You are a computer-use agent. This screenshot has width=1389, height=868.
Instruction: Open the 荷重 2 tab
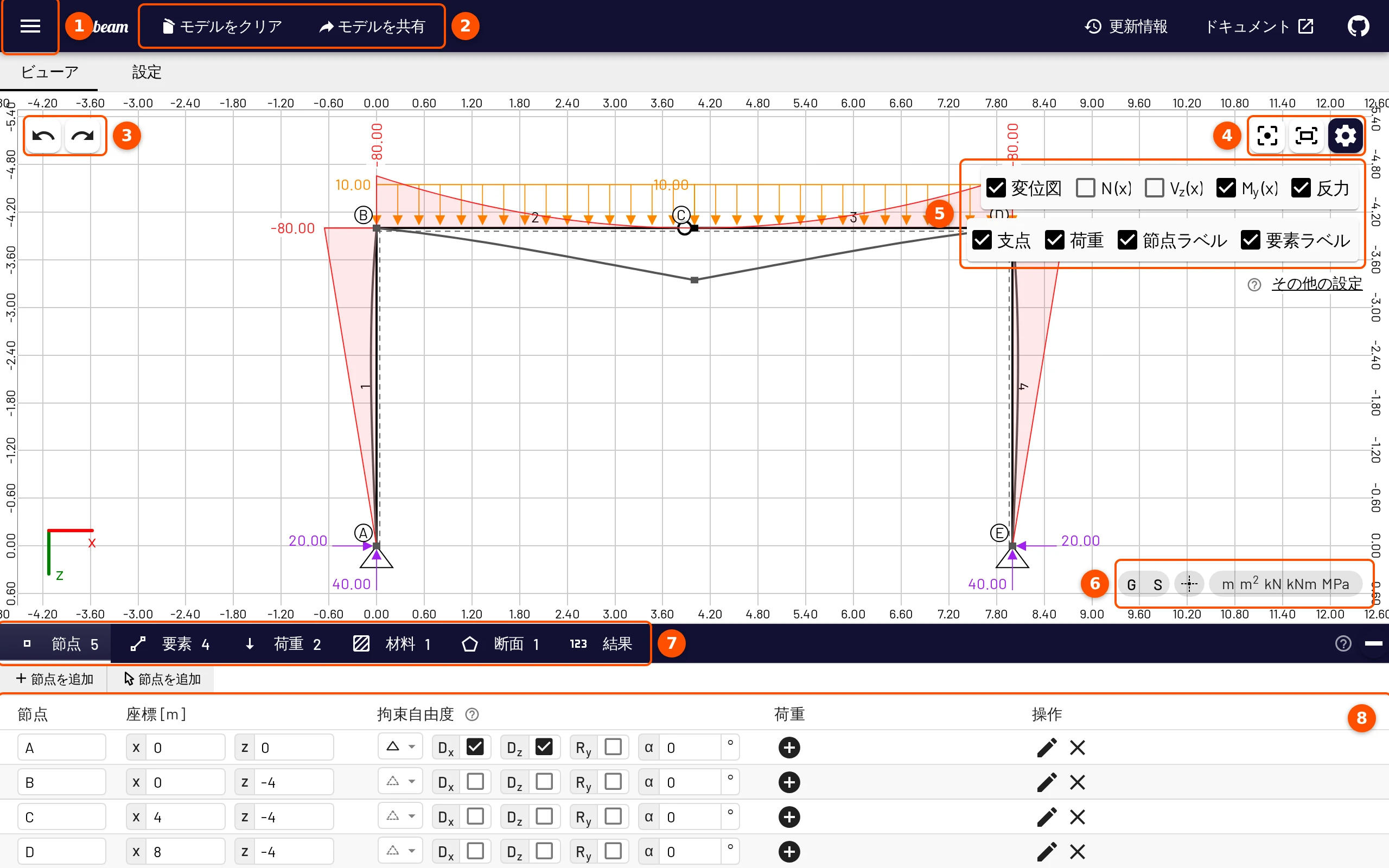click(283, 644)
